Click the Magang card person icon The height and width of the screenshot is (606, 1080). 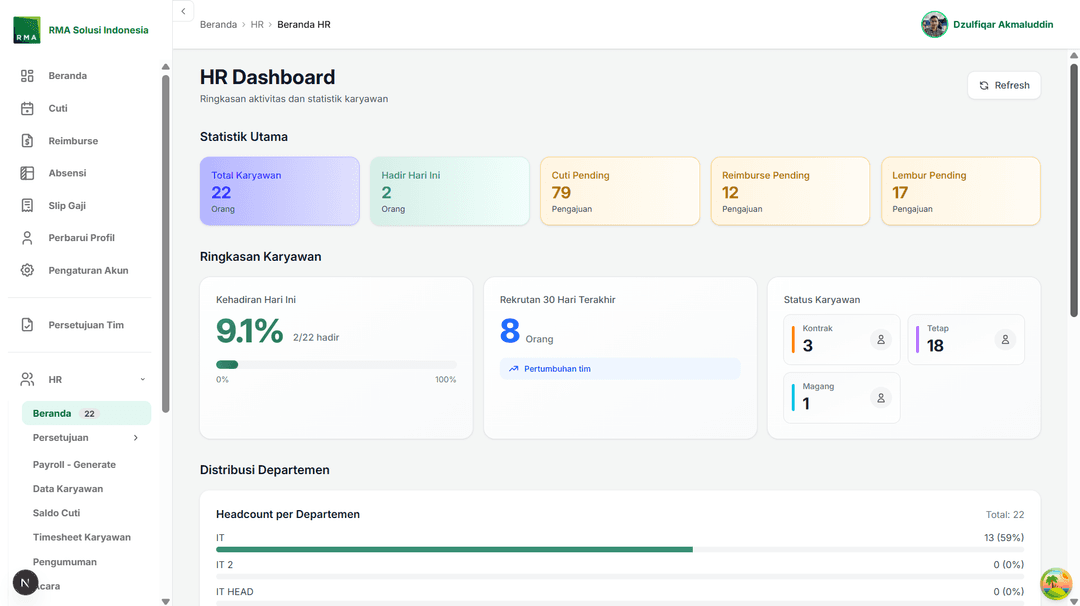pos(881,397)
